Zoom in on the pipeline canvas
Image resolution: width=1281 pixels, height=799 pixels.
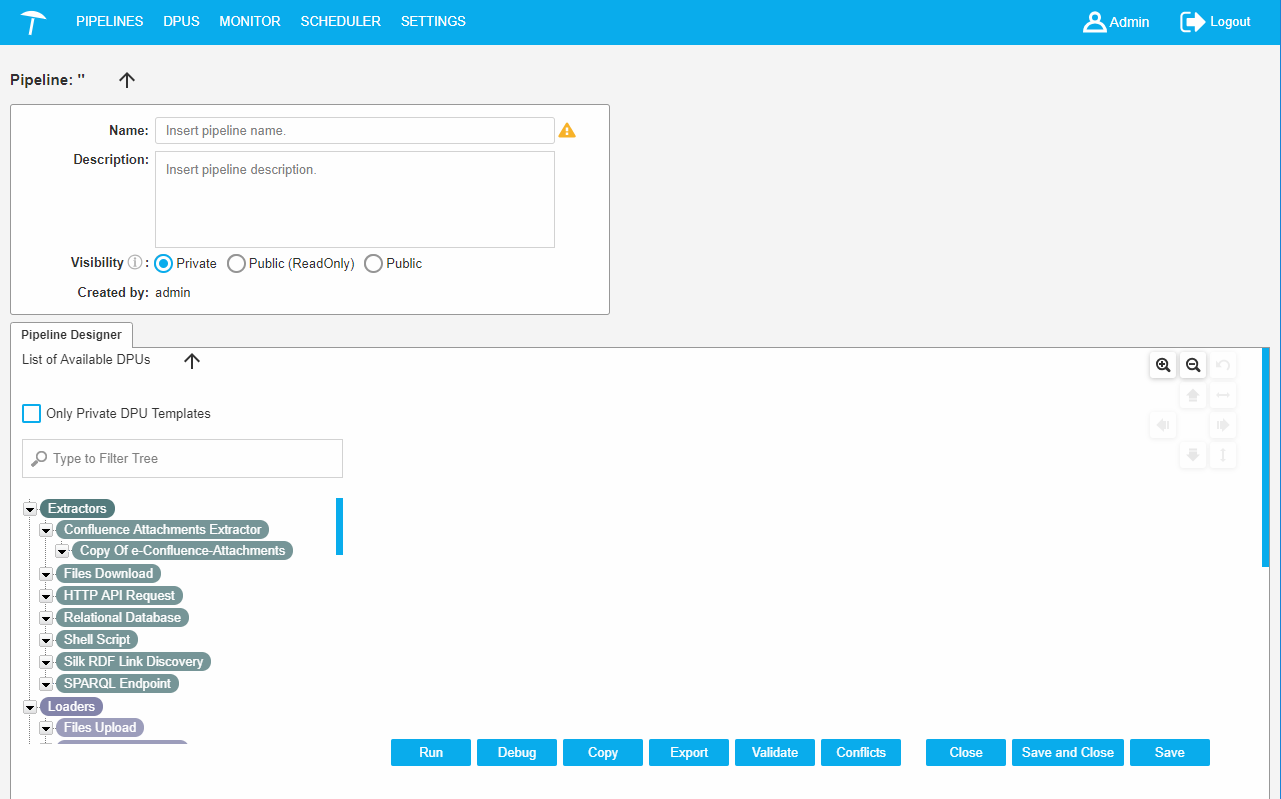[x=1163, y=366]
